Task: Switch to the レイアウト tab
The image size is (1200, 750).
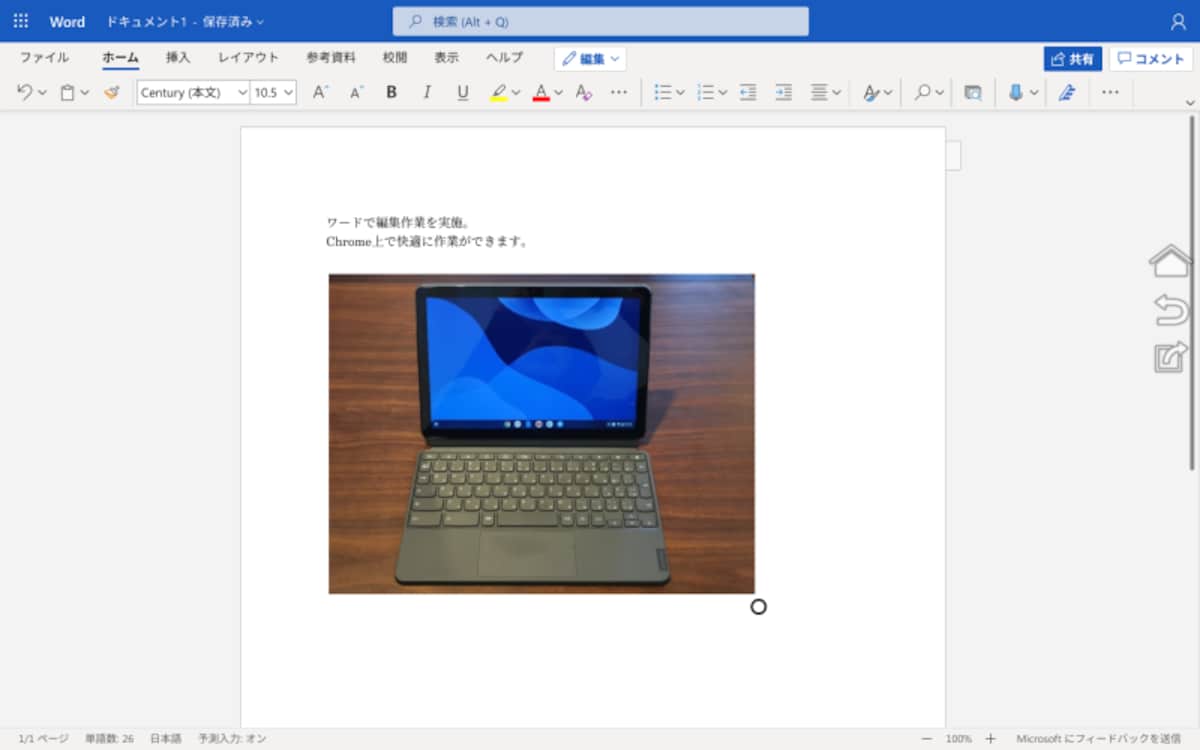Action: point(248,58)
